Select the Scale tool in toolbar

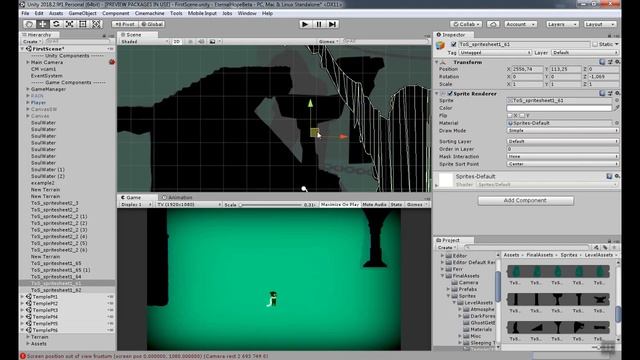(x=69, y=24)
